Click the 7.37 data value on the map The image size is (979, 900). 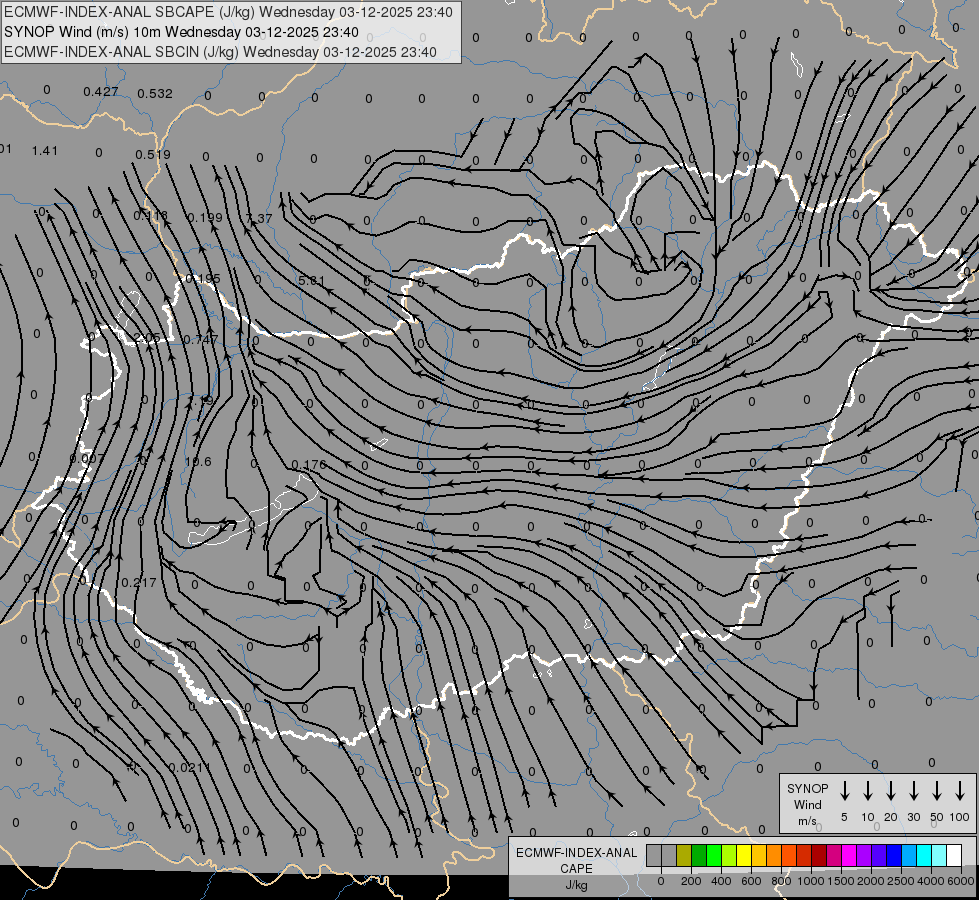[259, 218]
